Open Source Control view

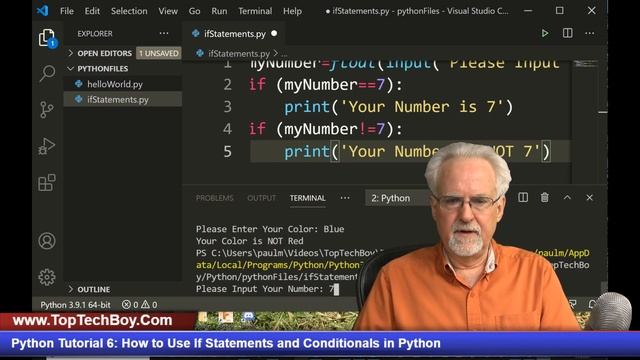[x=47, y=109]
